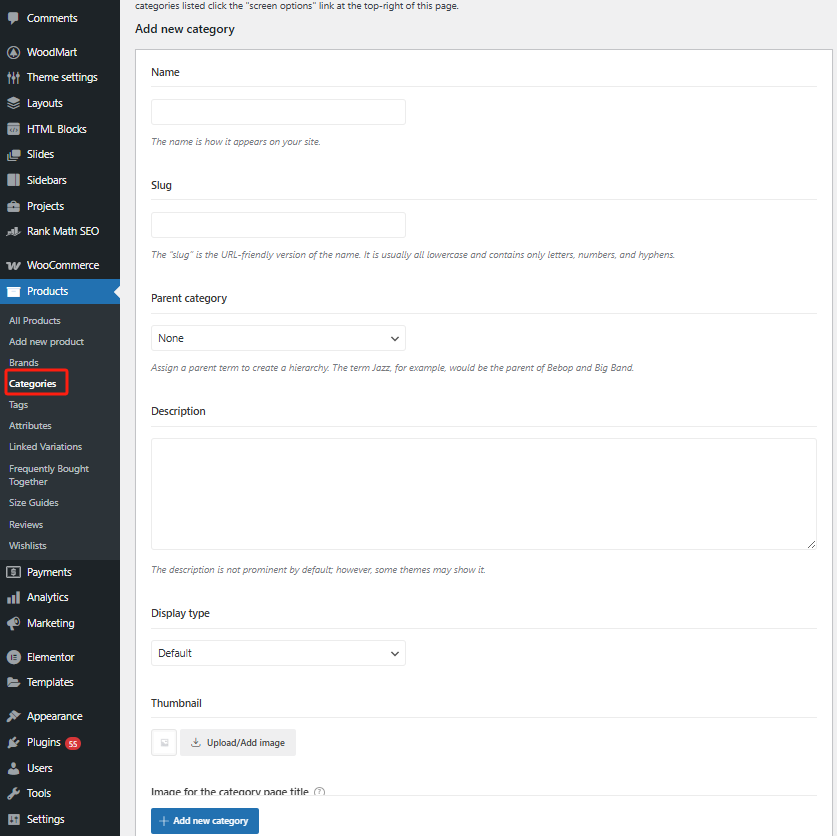The image size is (837, 836).
Task: Click the Products archive box icon
Action: [x=13, y=291]
